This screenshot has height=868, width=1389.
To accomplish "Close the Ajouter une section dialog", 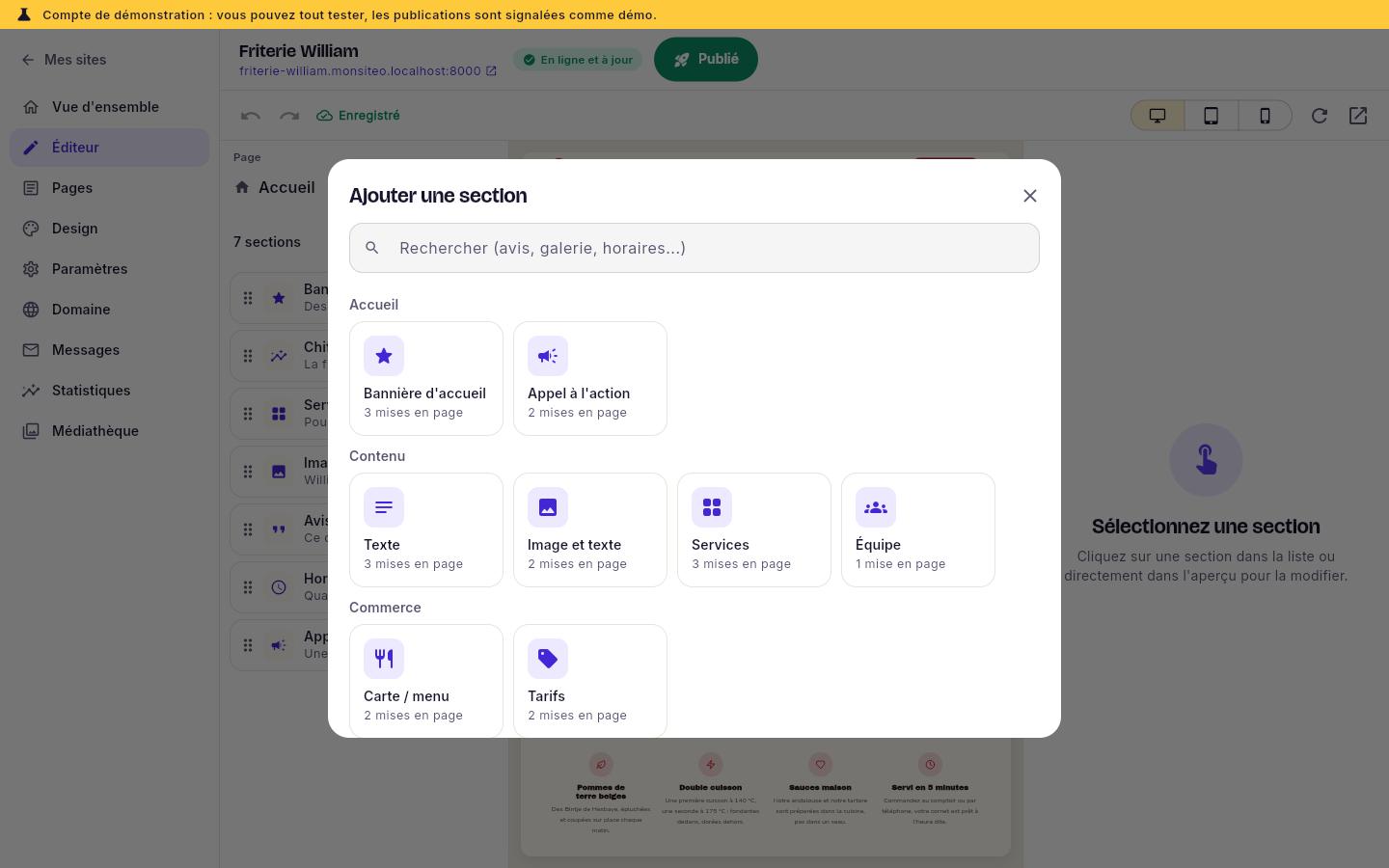I will coord(1030,196).
